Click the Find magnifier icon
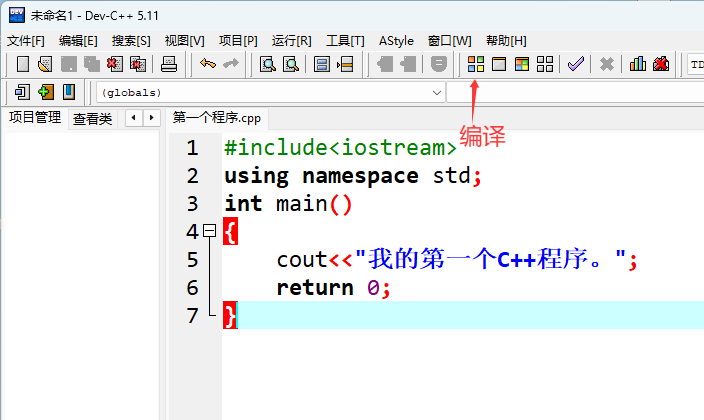This screenshot has height=420, width=704. pos(268,64)
